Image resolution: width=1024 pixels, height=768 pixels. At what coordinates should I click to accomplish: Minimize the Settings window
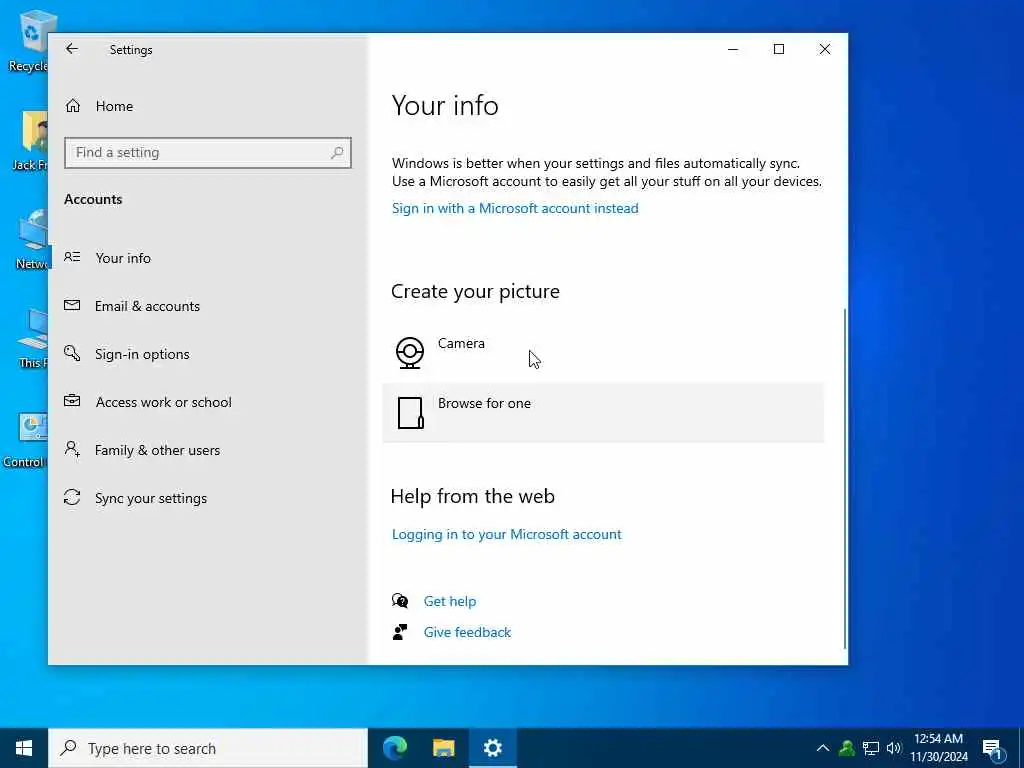(733, 49)
